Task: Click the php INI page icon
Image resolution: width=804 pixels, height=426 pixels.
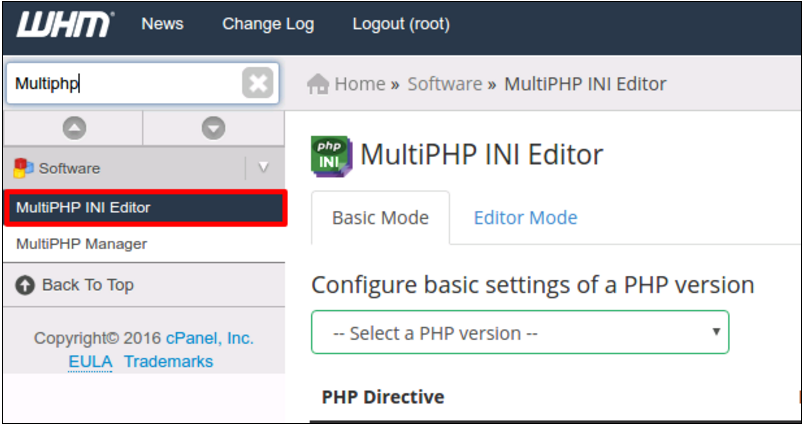Action: pyautogui.click(x=331, y=156)
